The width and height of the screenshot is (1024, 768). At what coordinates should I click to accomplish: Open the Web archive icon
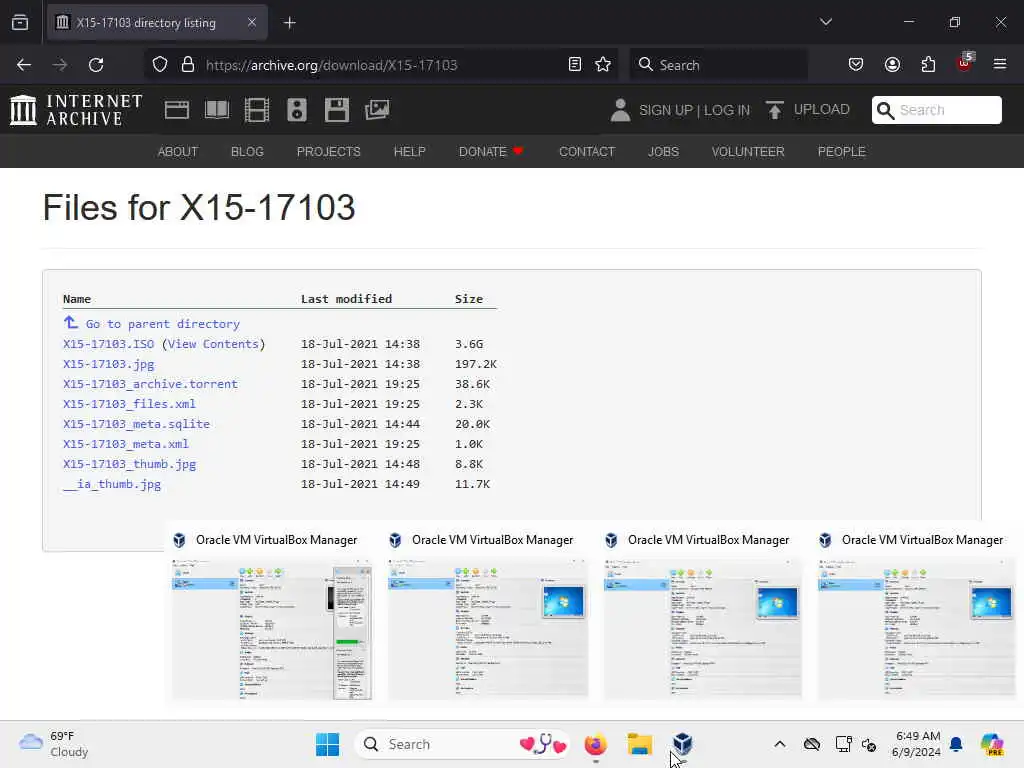pyautogui.click(x=176, y=110)
